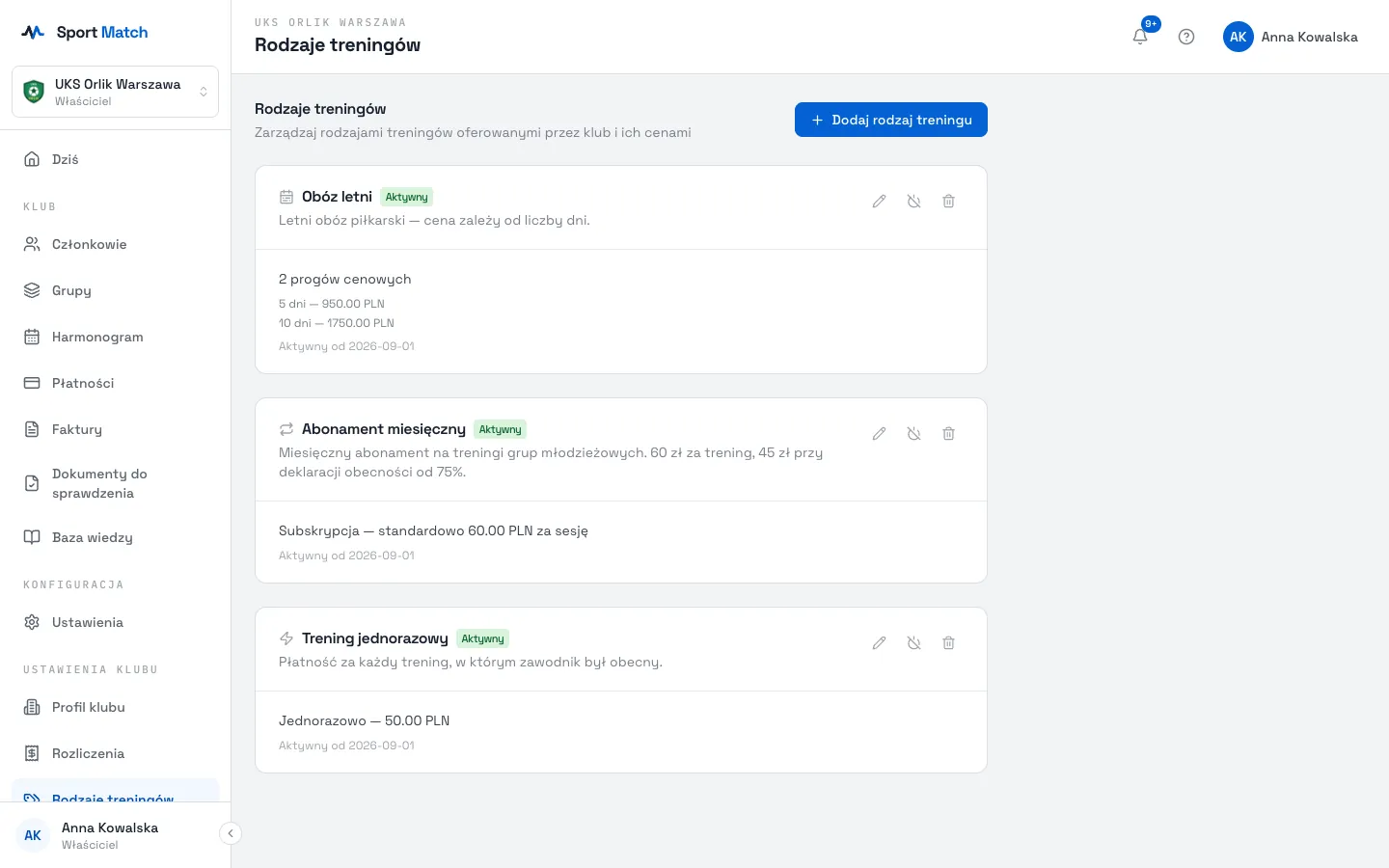Screen dimensions: 1389x868
Task: Open Członkowie in the sidebar
Action: (x=116, y=244)
